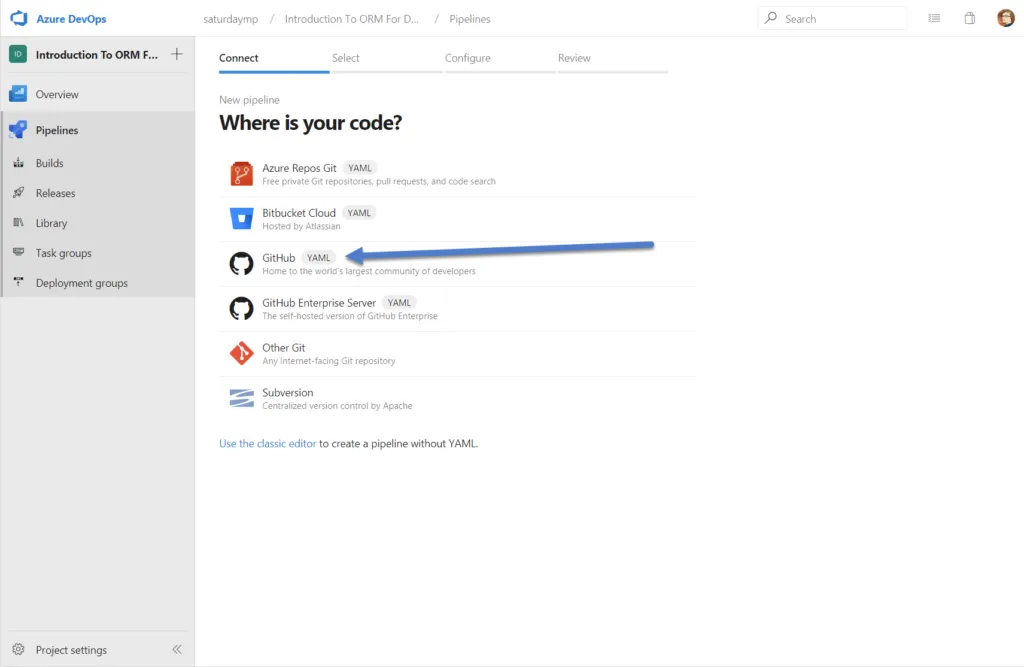Click the 'Where is your code?' heading
1024x667 pixels.
[311, 123]
